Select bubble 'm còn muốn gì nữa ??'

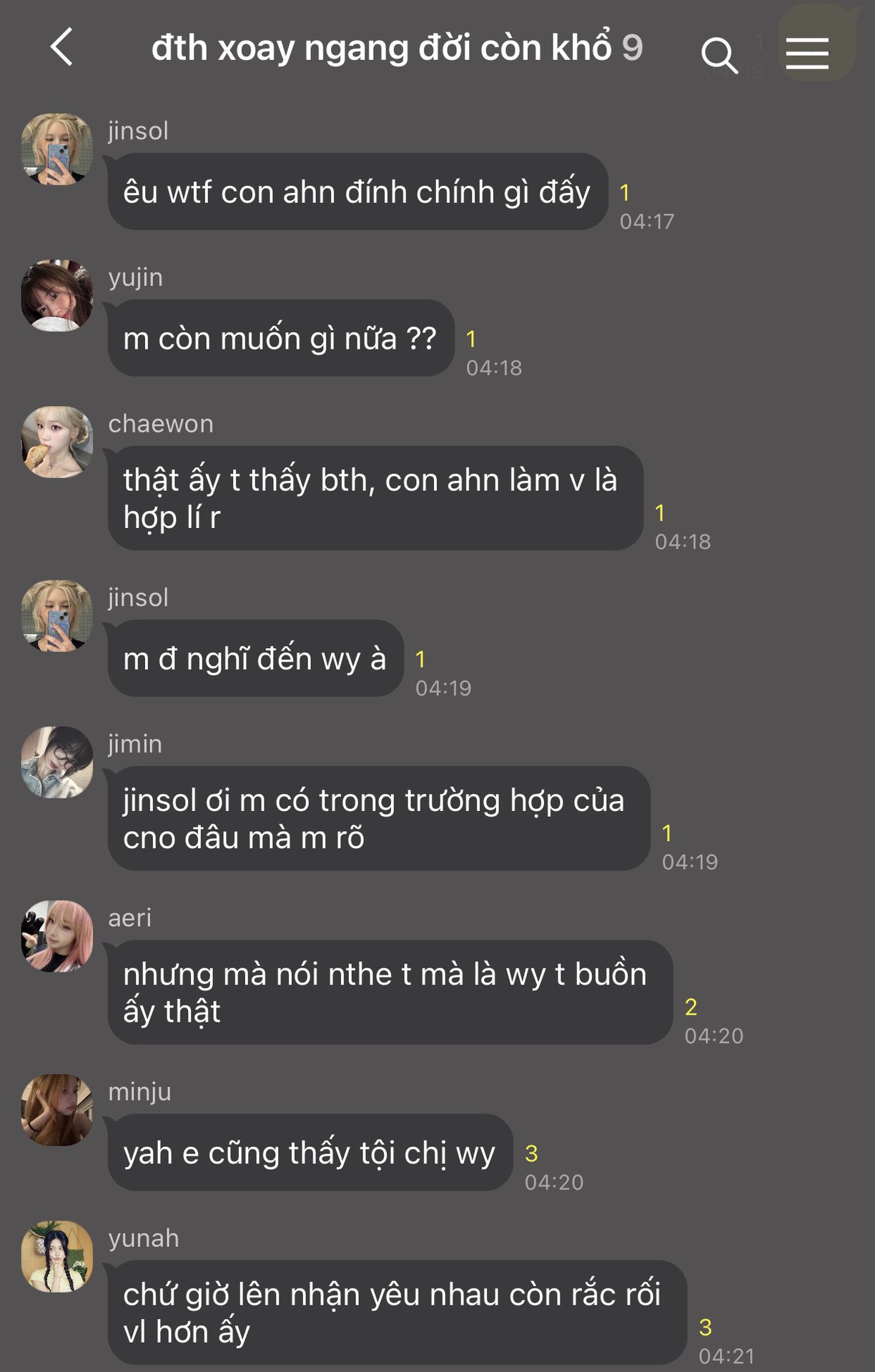click(281, 338)
